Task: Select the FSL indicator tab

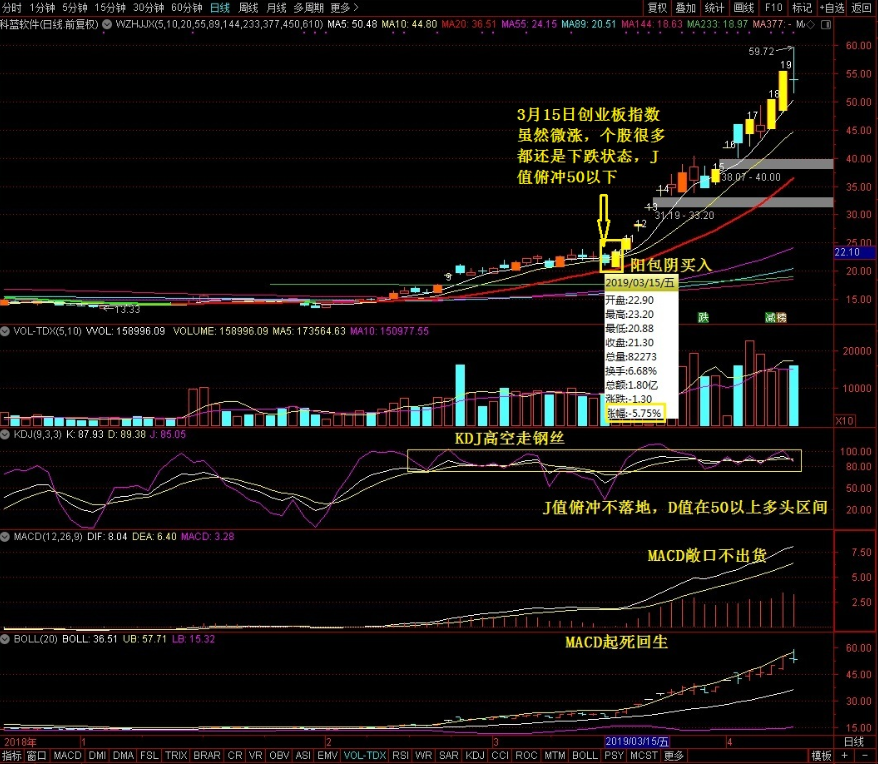Action: (x=149, y=756)
